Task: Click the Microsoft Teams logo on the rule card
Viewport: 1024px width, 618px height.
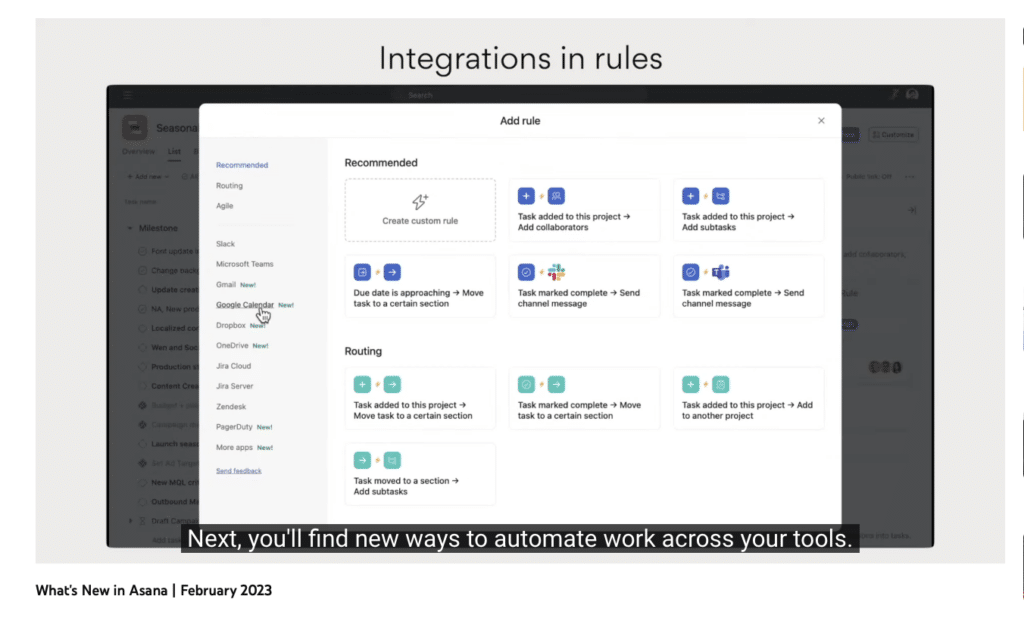Action: coord(721,272)
